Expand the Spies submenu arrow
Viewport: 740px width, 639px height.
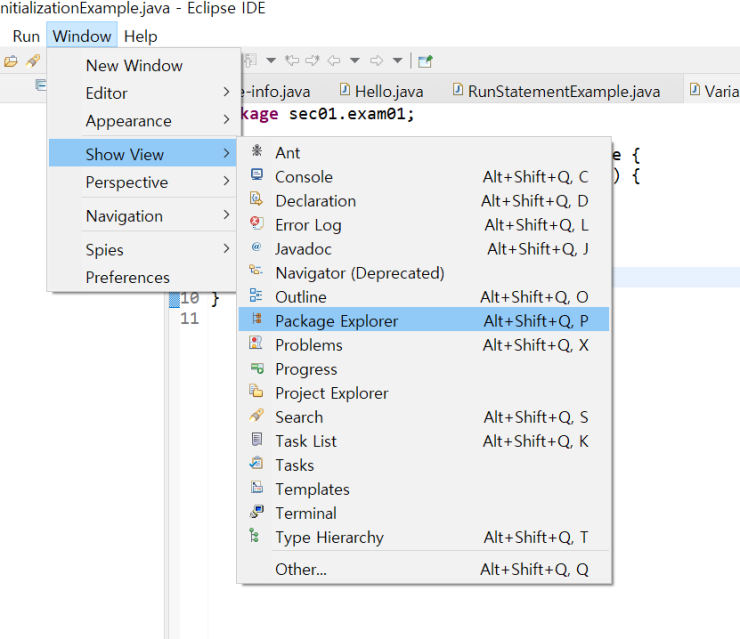[226, 249]
